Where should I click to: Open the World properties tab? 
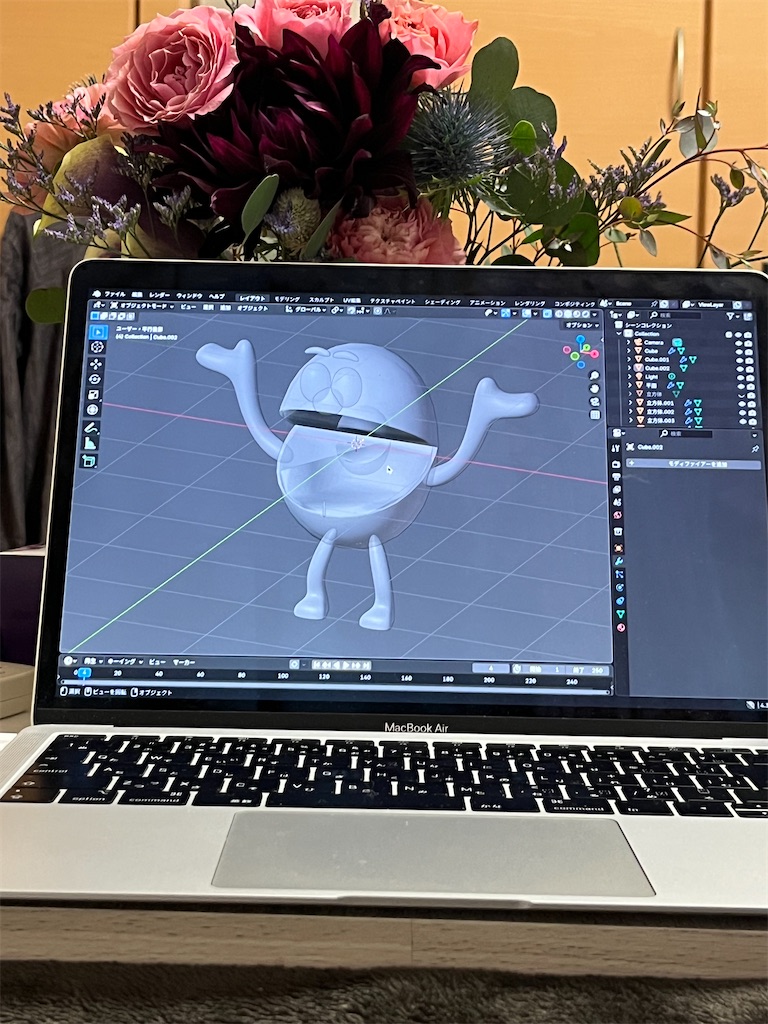coord(618,515)
